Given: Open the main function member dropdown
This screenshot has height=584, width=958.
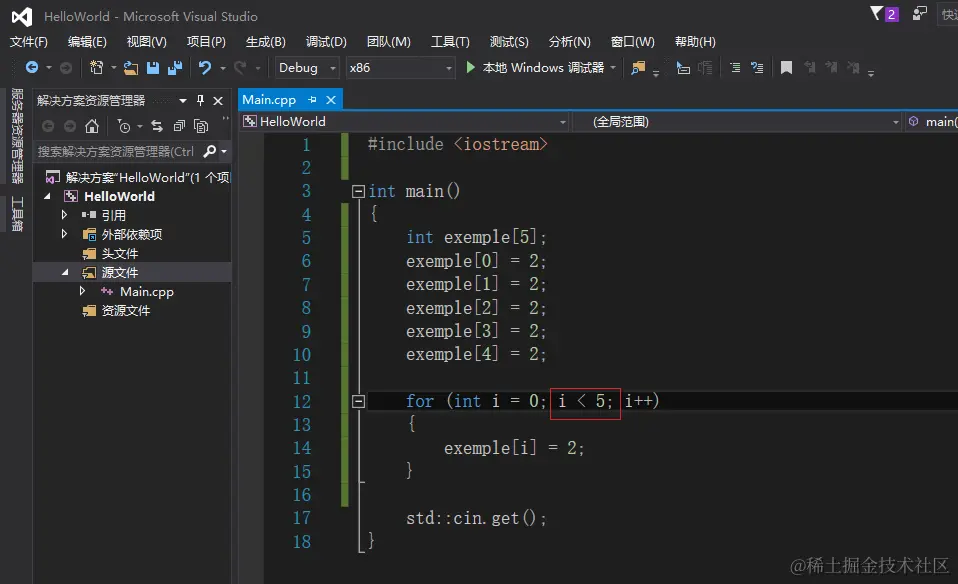Looking at the screenshot, I should coord(932,122).
